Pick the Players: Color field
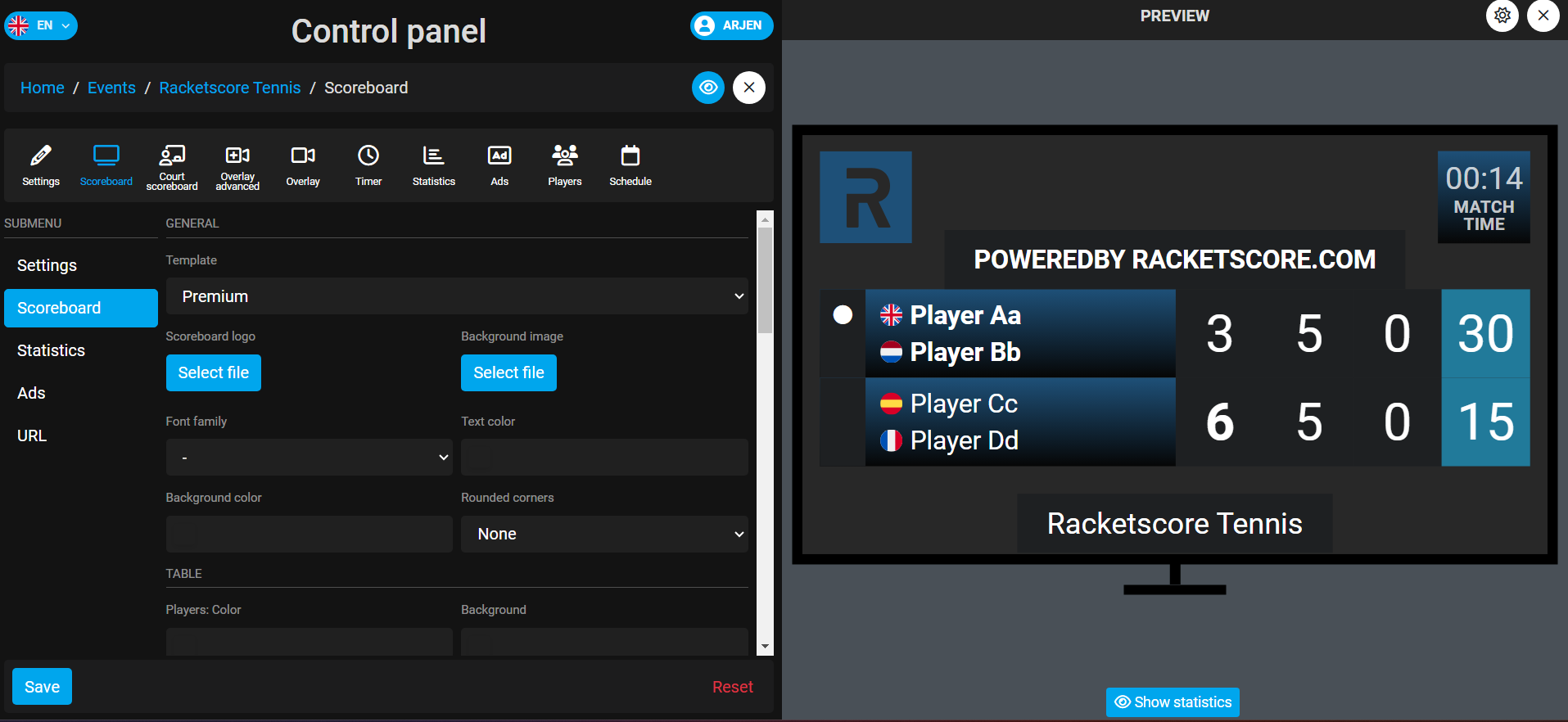This screenshot has height=722, width=1568. click(310, 642)
